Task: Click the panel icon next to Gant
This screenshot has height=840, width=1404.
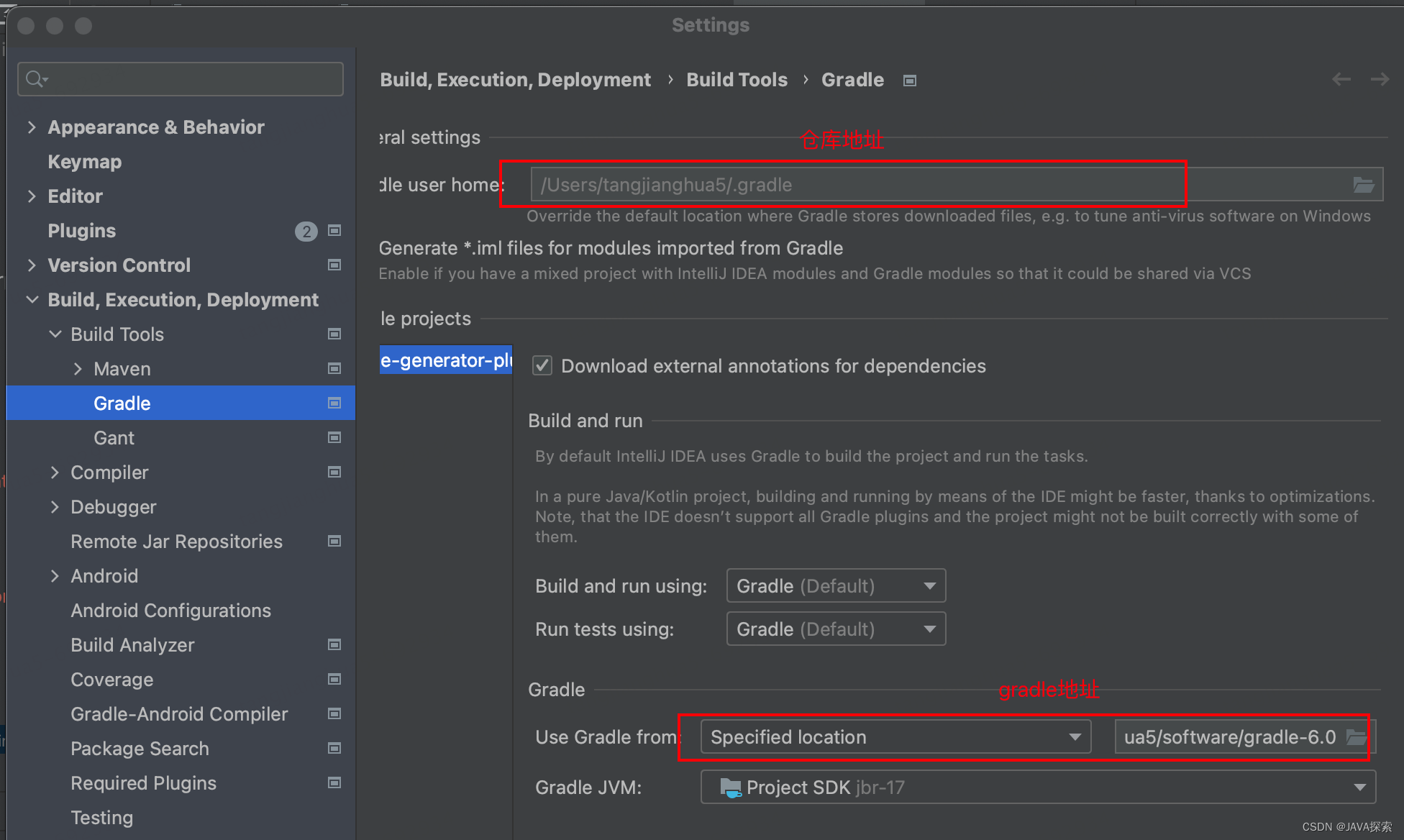Action: pyautogui.click(x=334, y=437)
